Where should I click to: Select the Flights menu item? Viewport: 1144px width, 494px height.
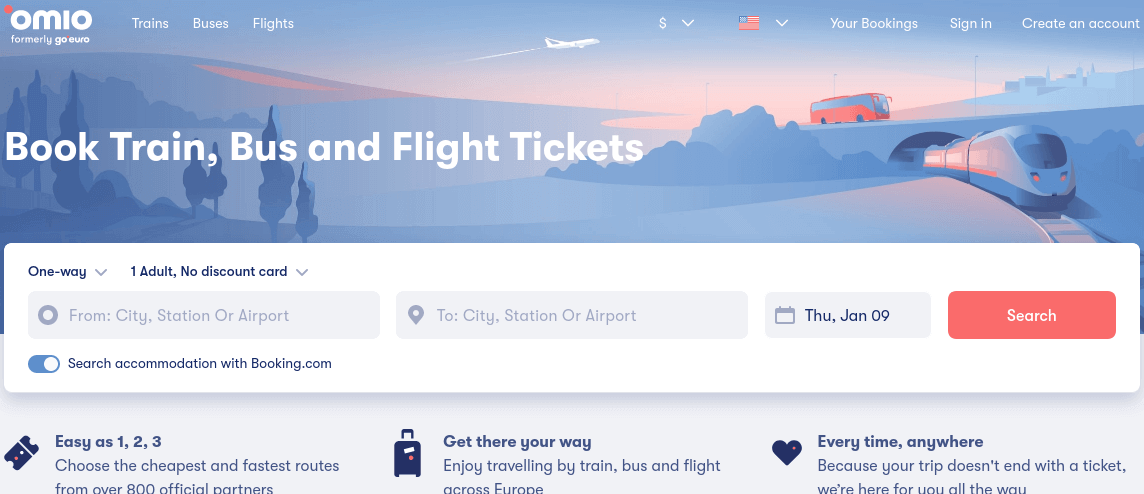coord(273,23)
